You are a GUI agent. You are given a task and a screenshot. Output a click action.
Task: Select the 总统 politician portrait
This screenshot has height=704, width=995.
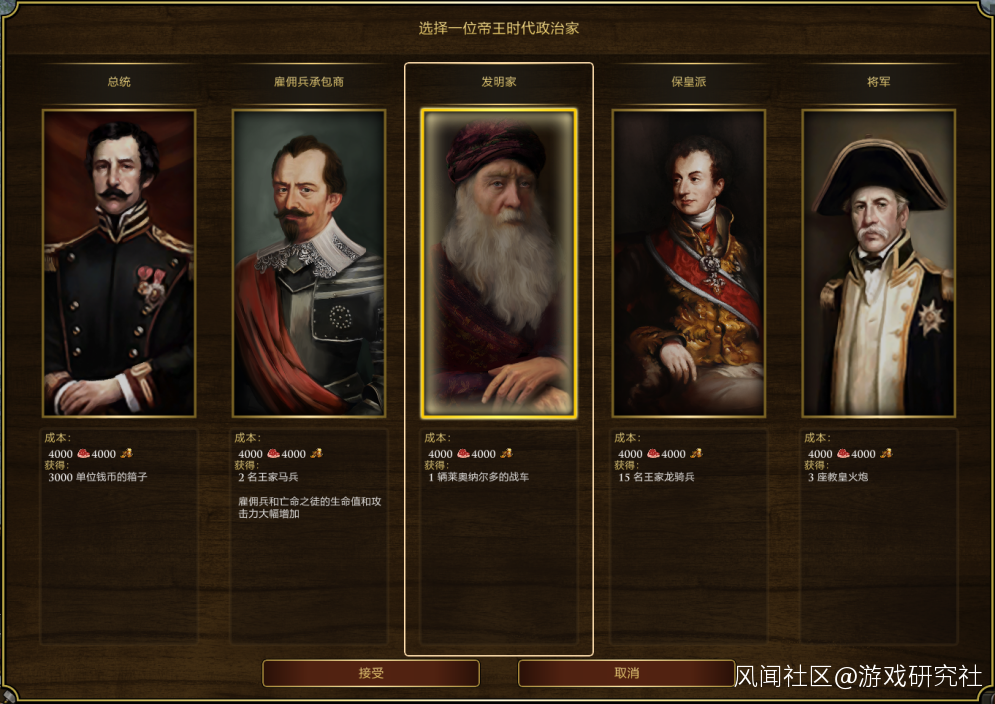pos(119,263)
